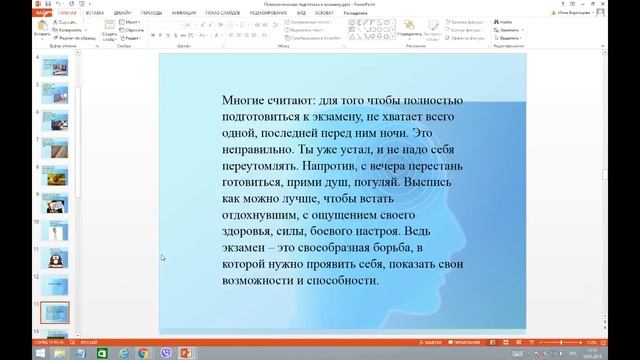640x360 pixels.
Task: Select slide 10 thumbnail
Action: 55,231
